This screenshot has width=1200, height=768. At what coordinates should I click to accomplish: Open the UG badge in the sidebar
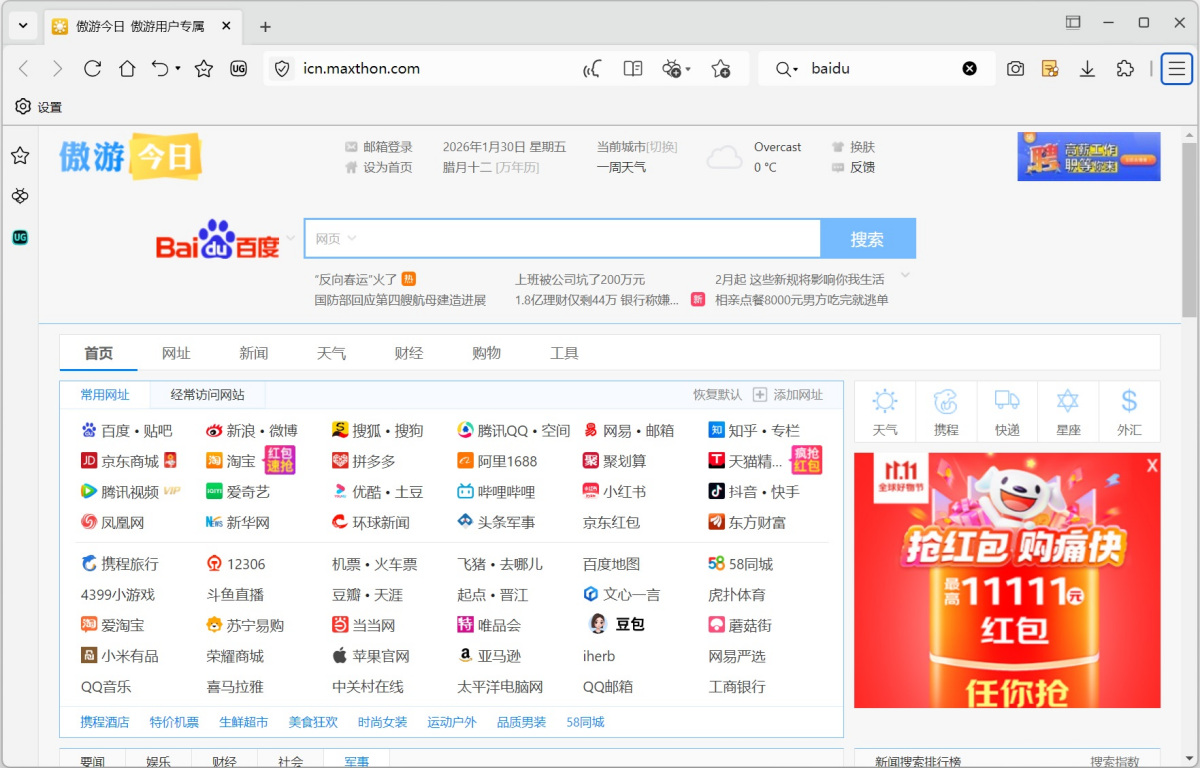(x=20, y=237)
